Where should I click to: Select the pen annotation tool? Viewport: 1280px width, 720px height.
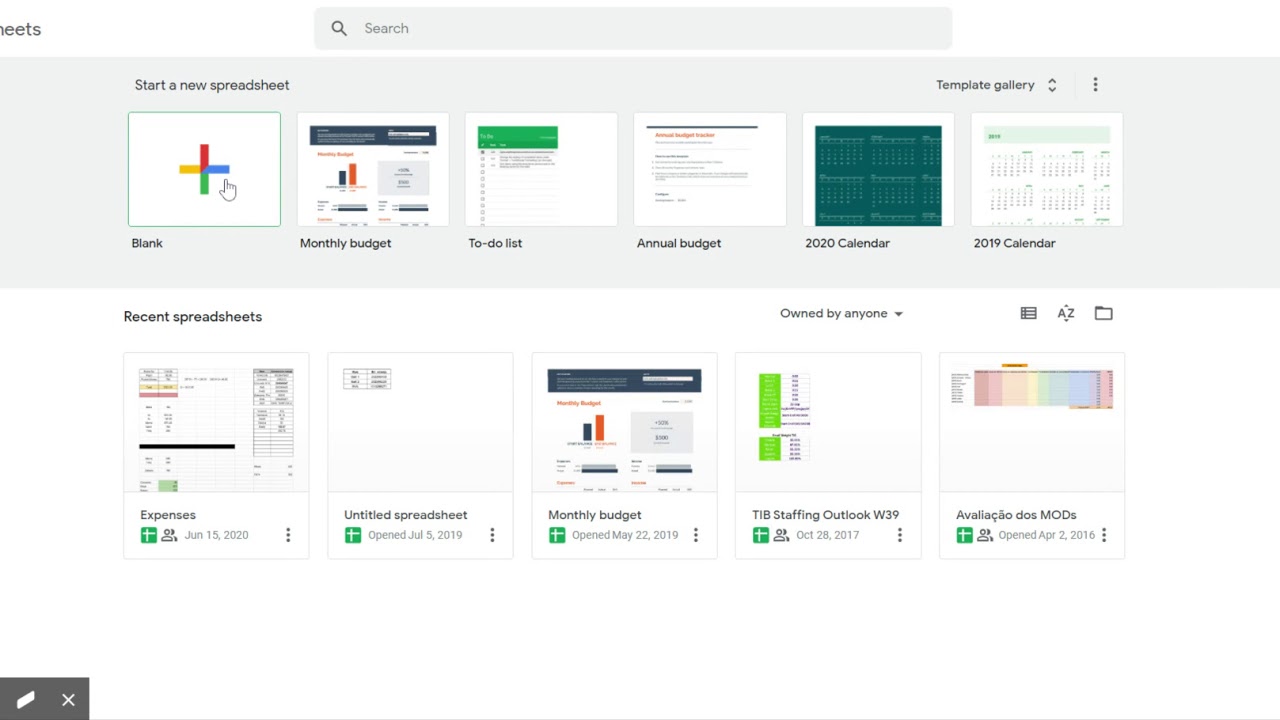pos(25,700)
